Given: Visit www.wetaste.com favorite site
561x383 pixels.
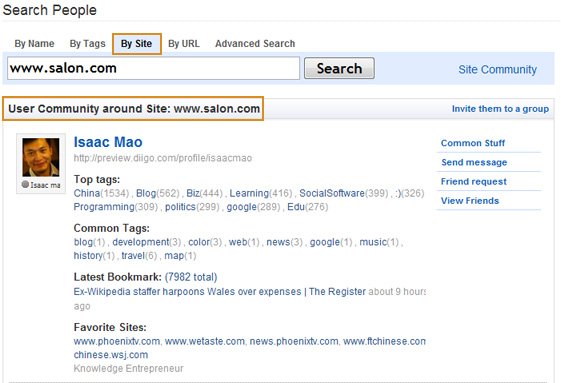Looking at the screenshot, I should 205,341.
